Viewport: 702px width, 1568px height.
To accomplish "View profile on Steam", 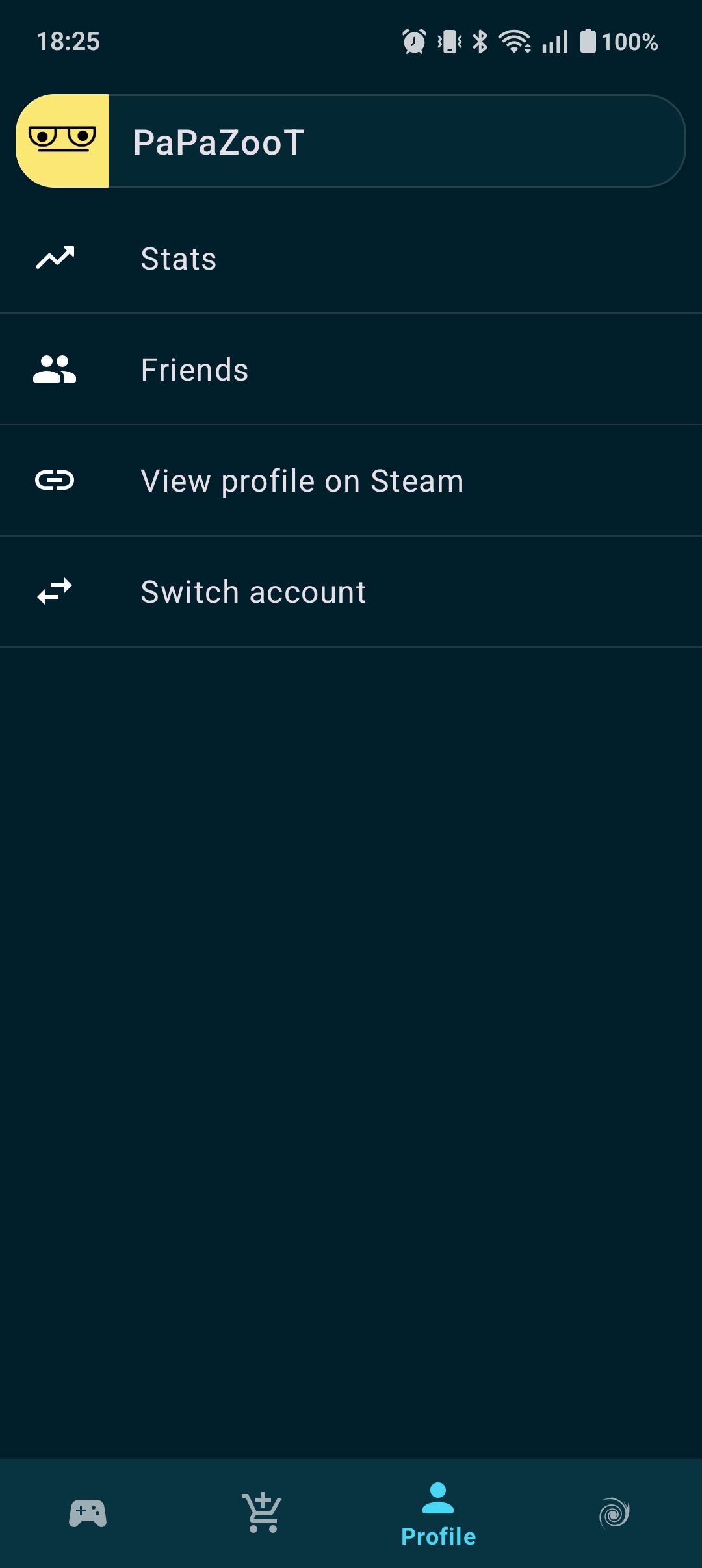I will (302, 481).
